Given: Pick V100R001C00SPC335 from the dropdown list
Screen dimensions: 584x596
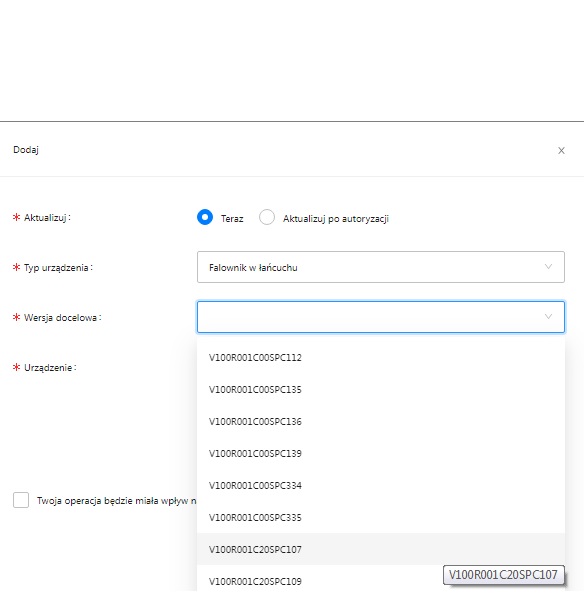Looking at the screenshot, I should pos(381,517).
